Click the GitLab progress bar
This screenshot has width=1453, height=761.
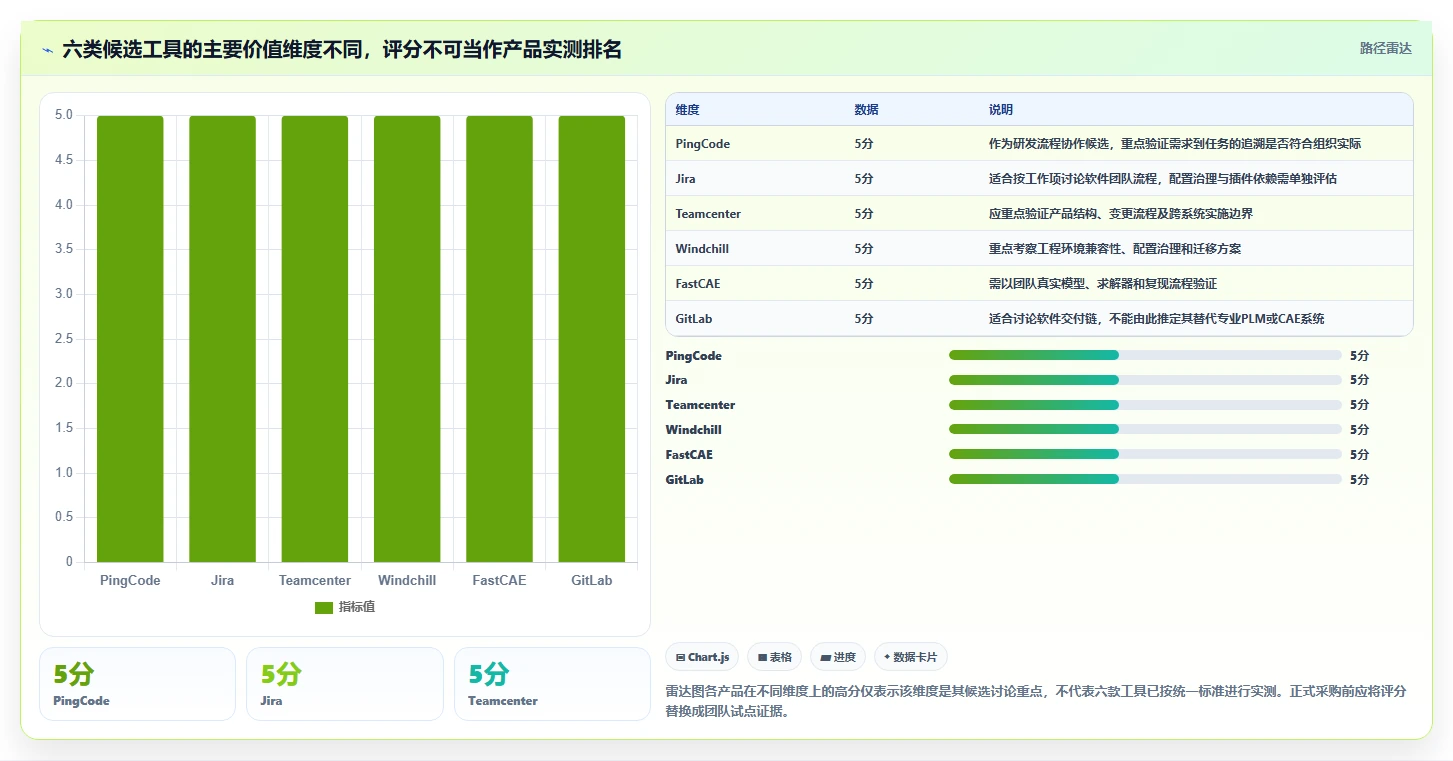1145,479
